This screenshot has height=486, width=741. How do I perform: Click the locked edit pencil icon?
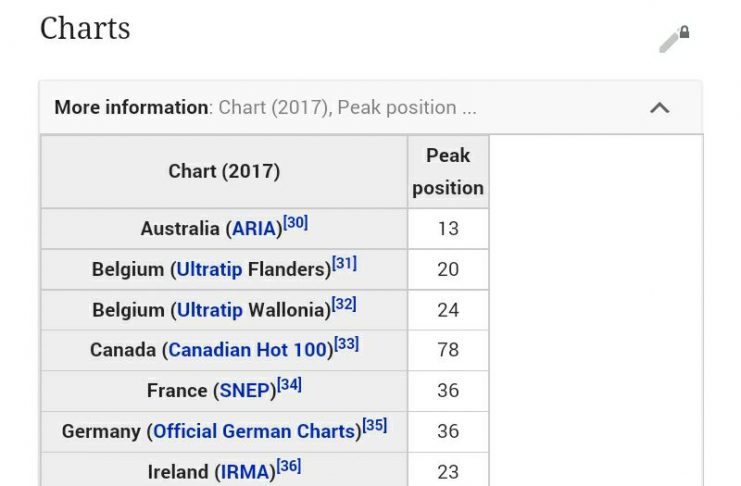click(674, 38)
